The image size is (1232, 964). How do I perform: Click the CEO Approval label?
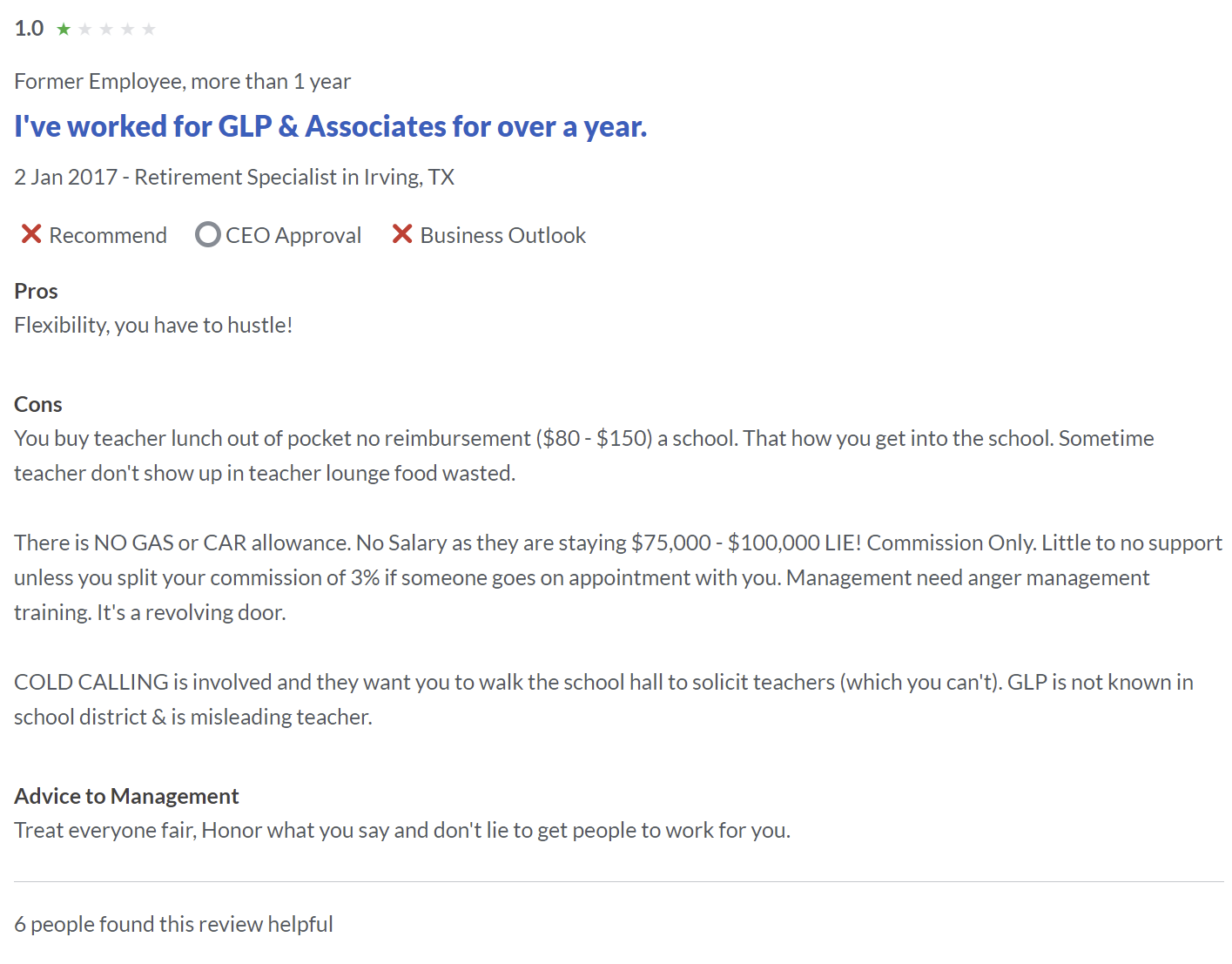tap(293, 235)
